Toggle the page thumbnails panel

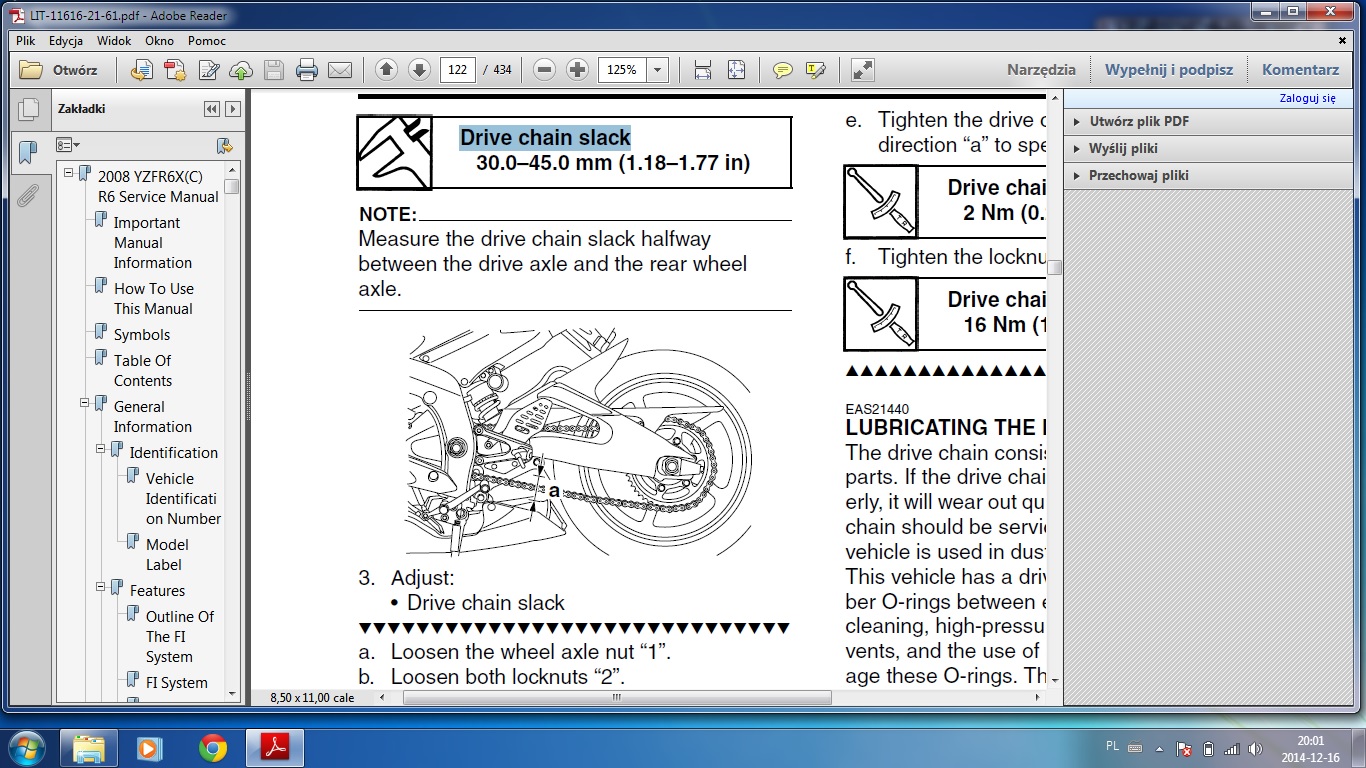point(28,110)
